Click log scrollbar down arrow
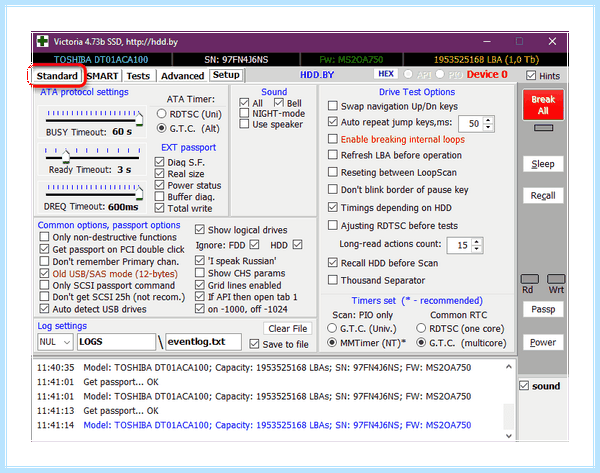The width and height of the screenshot is (600, 473). click(x=509, y=435)
